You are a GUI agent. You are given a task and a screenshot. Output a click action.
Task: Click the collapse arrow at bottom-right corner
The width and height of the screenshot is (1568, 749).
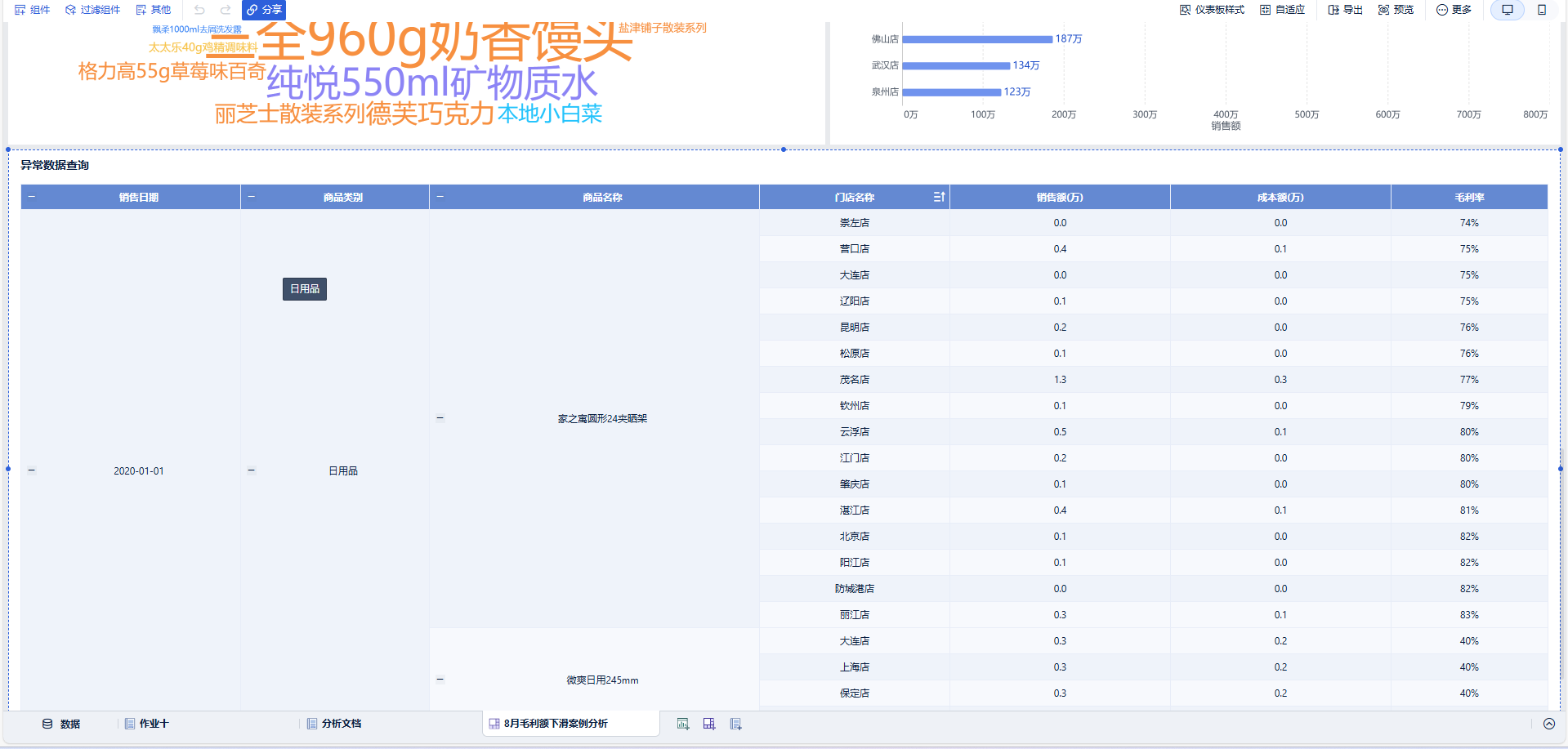coord(1548,724)
